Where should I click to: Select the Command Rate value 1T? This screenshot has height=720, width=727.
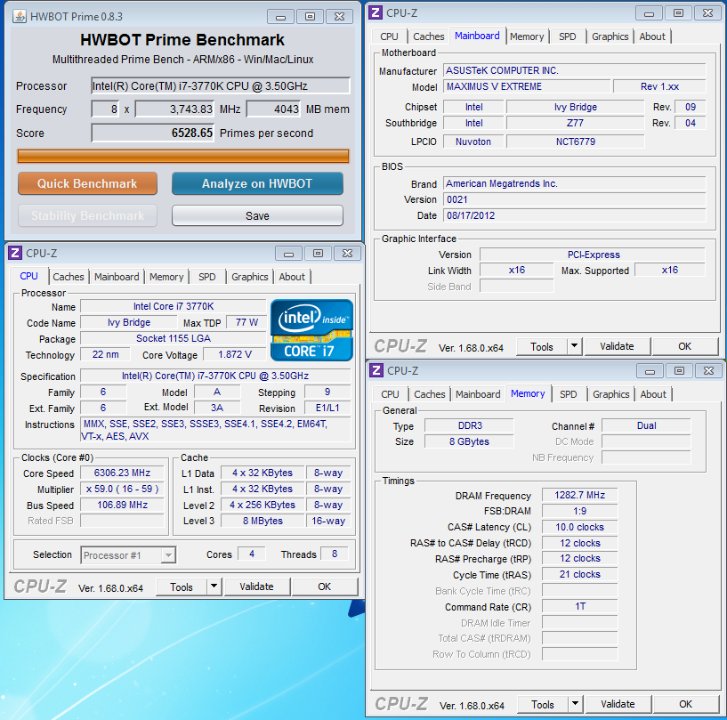pyautogui.click(x=580, y=606)
